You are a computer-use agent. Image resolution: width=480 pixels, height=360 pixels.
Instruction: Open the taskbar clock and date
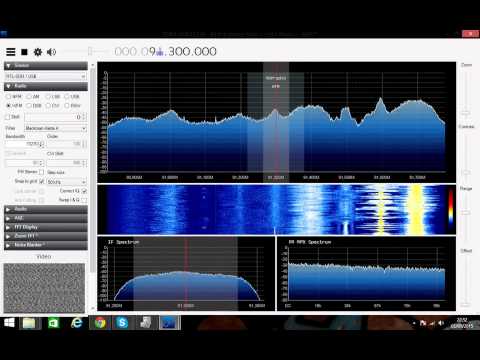pyautogui.click(x=462, y=323)
